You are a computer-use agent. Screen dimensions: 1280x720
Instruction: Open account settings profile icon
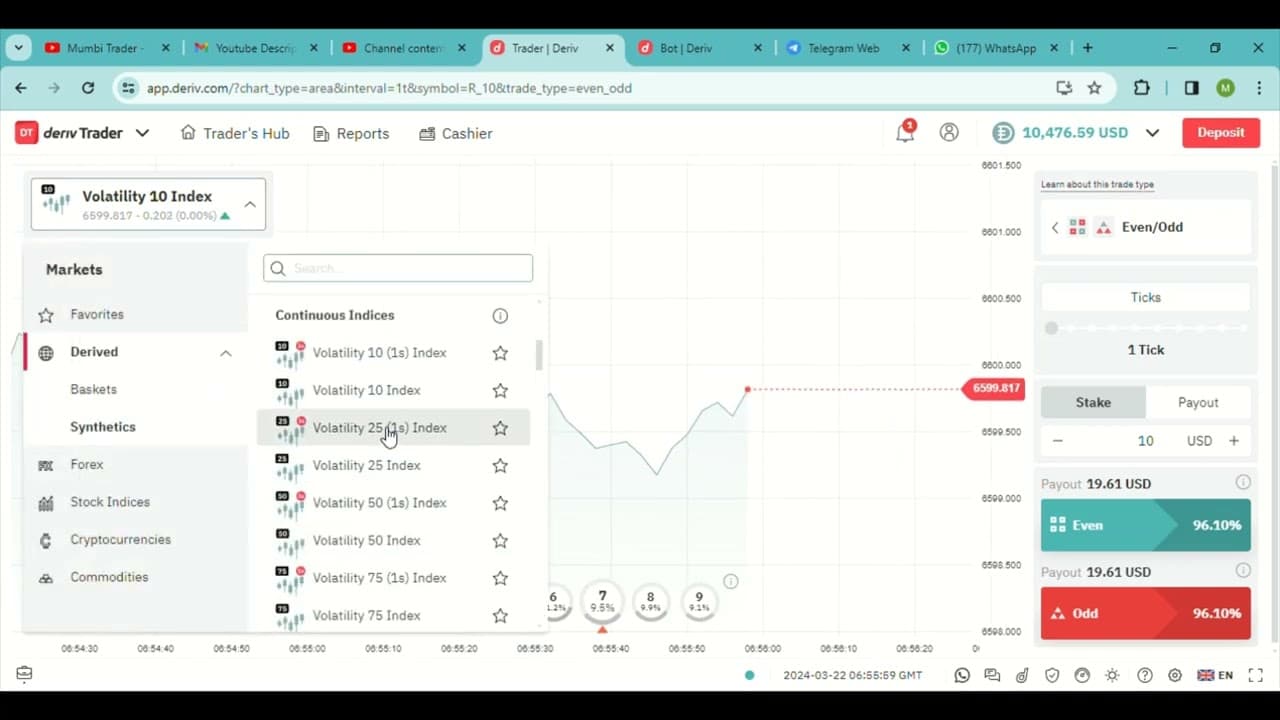point(949,132)
